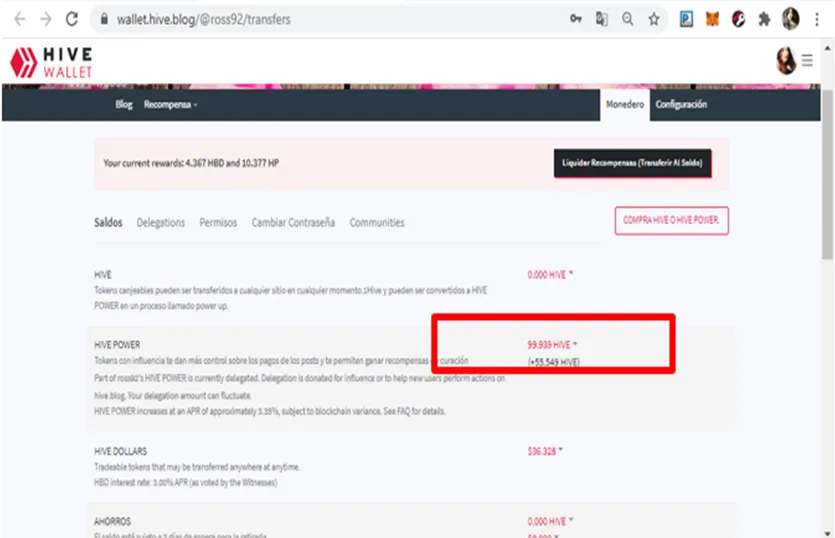The height and width of the screenshot is (538, 835).
Task: Open the Permisos sub-tab
Action: pyautogui.click(x=218, y=223)
